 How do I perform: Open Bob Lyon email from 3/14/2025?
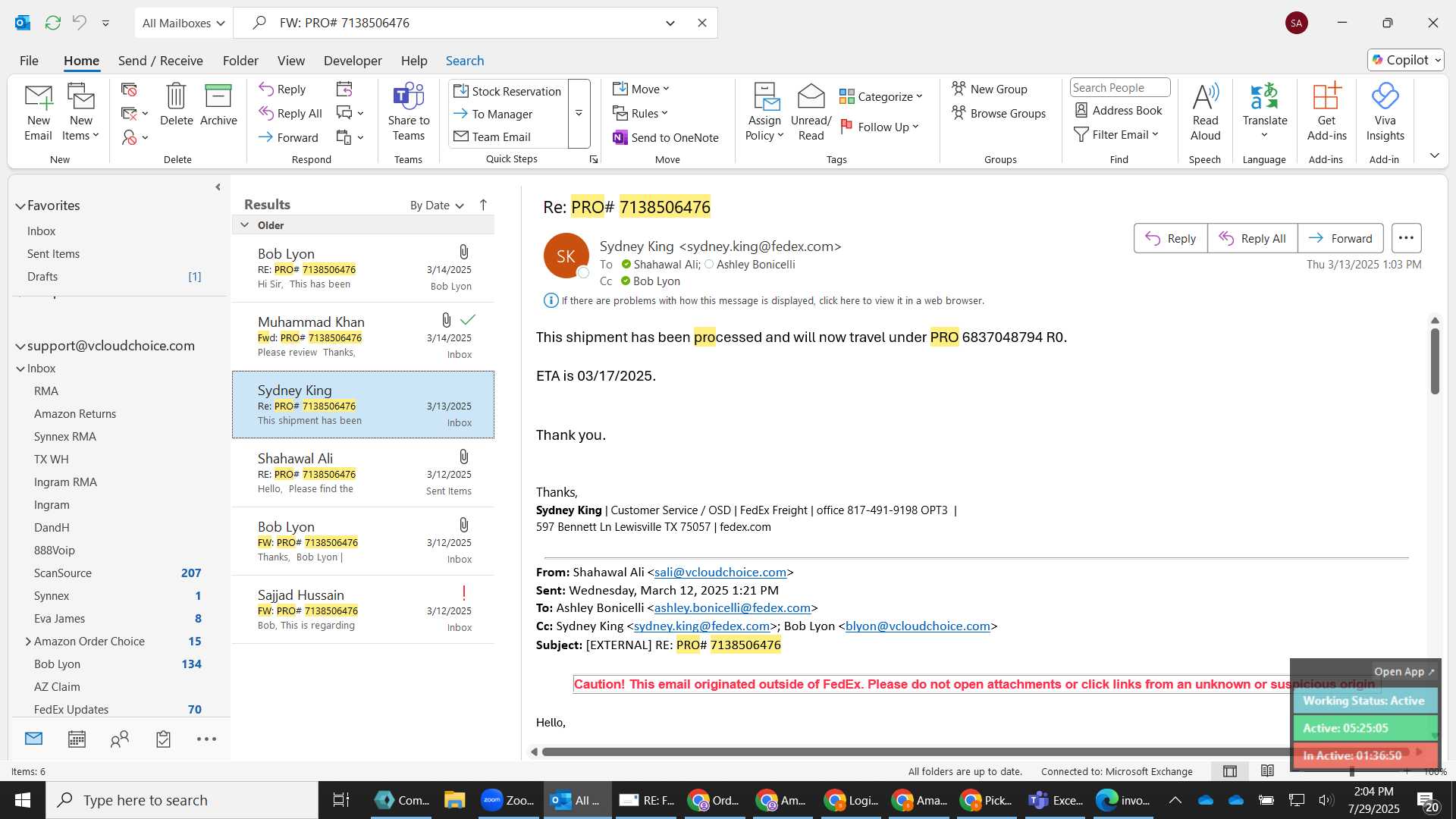(363, 268)
